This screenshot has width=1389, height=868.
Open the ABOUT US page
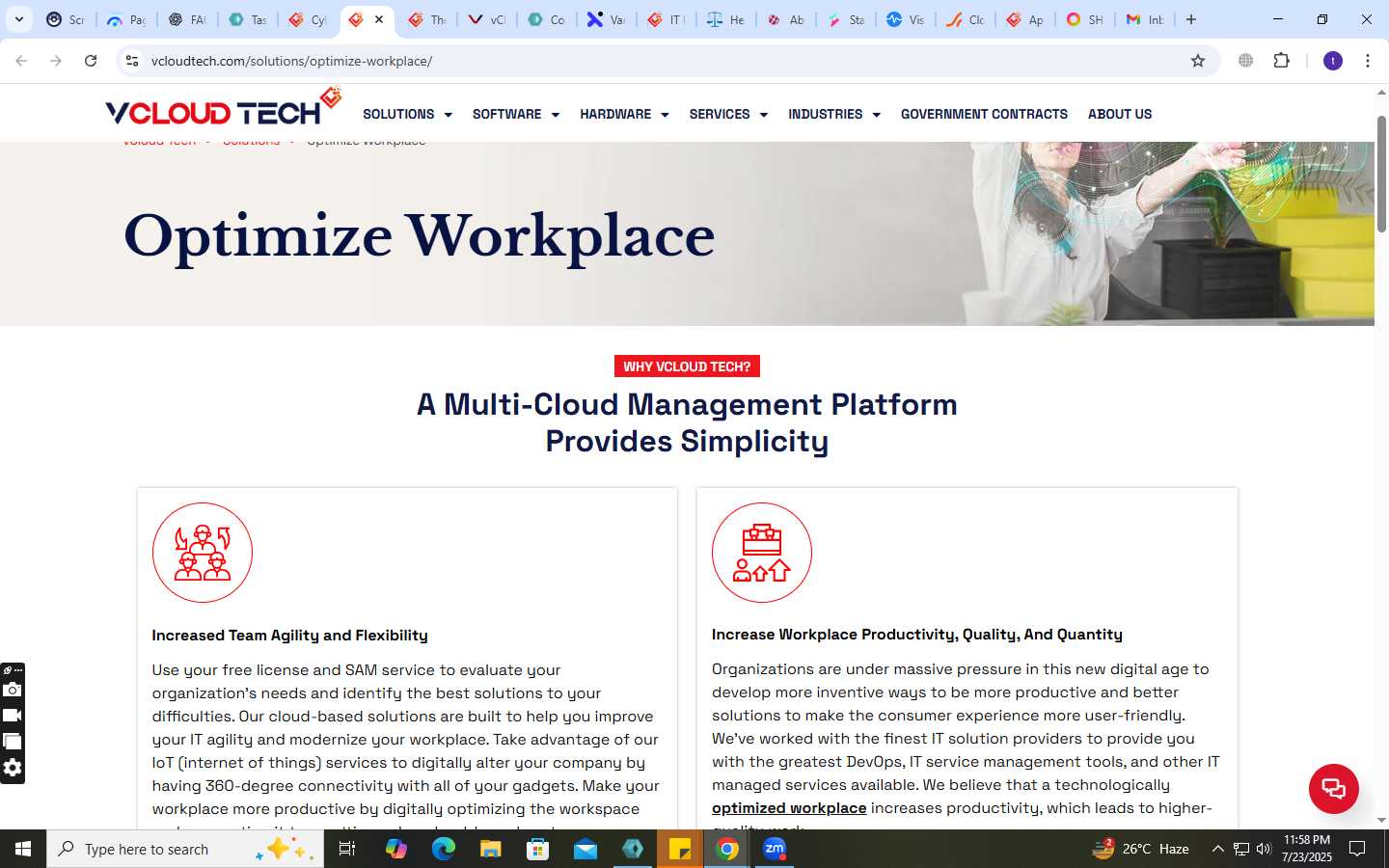pyautogui.click(x=1120, y=114)
